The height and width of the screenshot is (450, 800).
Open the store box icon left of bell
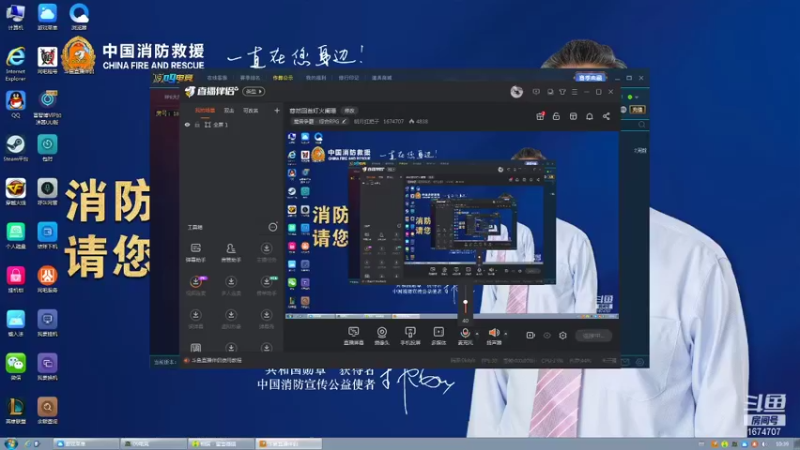tap(573, 116)
